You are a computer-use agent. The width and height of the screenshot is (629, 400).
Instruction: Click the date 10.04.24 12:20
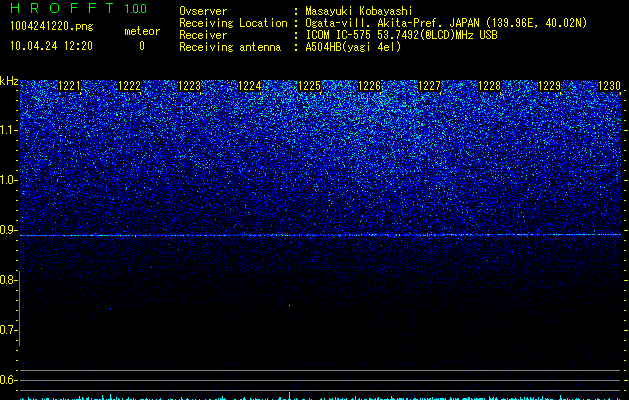pos(51,46)
